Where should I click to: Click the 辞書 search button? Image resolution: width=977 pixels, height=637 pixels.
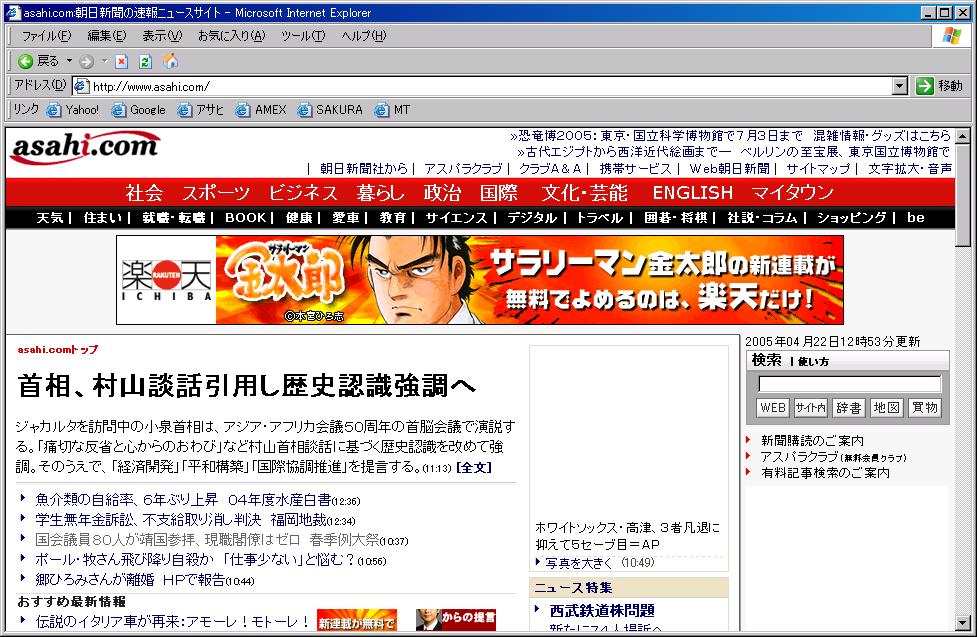tap(849, 408)
